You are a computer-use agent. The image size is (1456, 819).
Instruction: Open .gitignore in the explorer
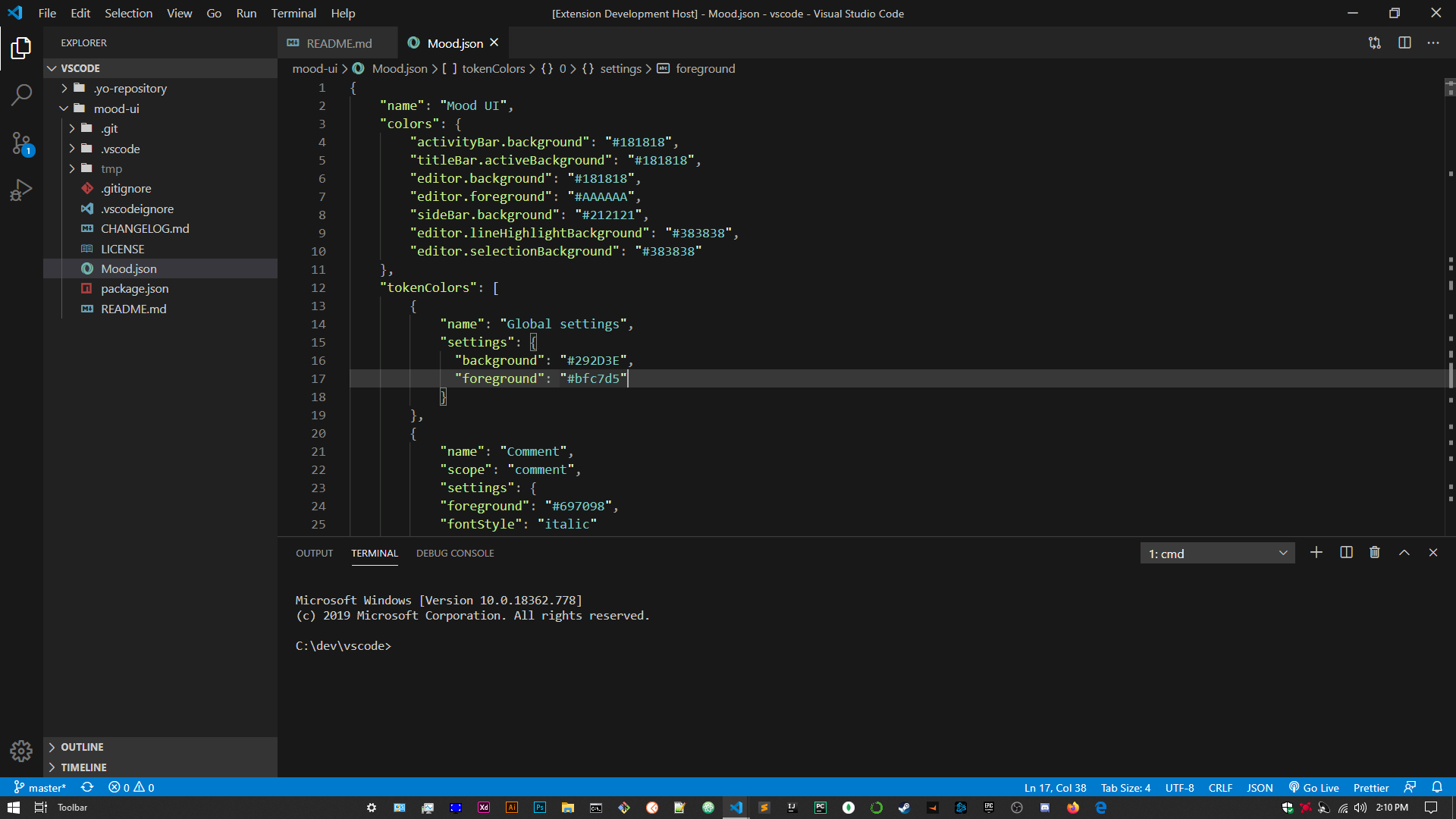tap(161, 188)
